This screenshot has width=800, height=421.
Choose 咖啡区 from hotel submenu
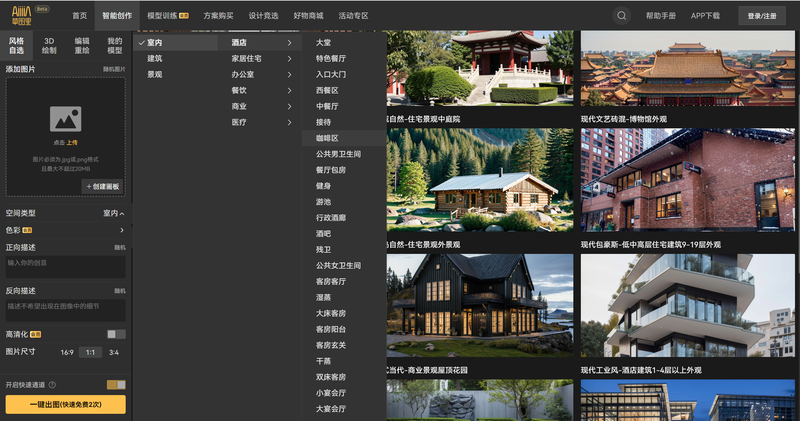327,138
